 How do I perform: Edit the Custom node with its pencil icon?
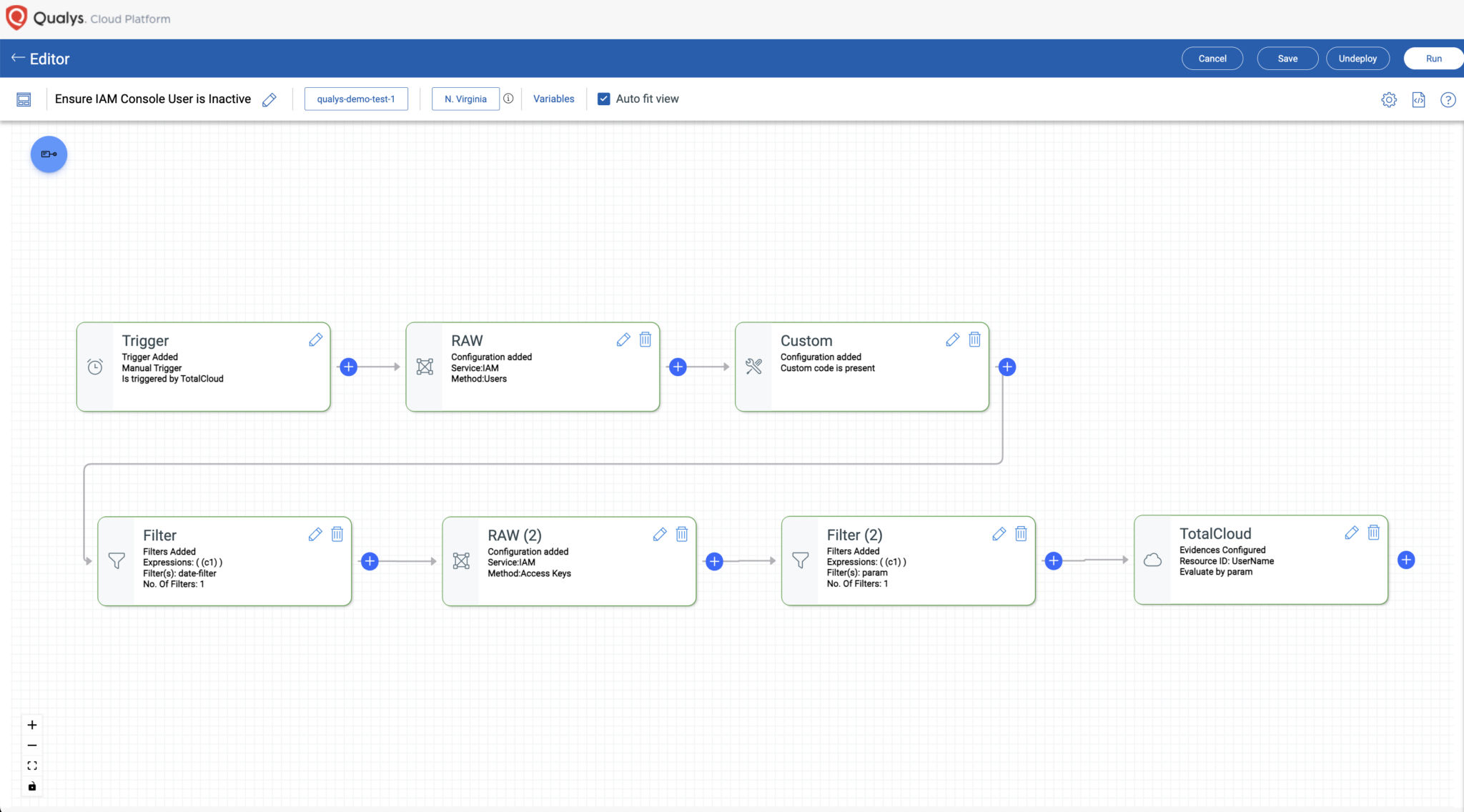coord(952,340)
